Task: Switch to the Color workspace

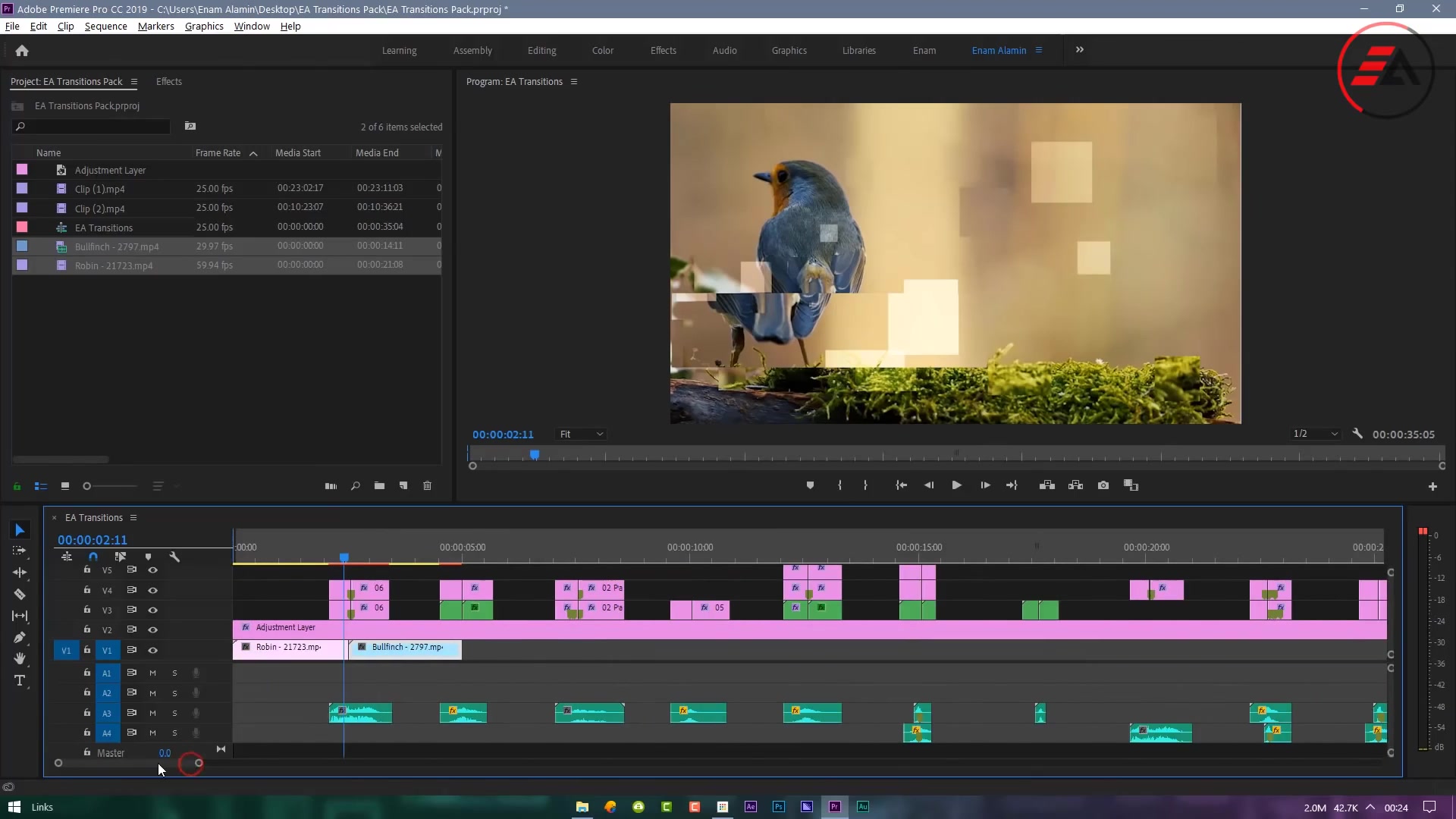Action: [x=602, y=51]
